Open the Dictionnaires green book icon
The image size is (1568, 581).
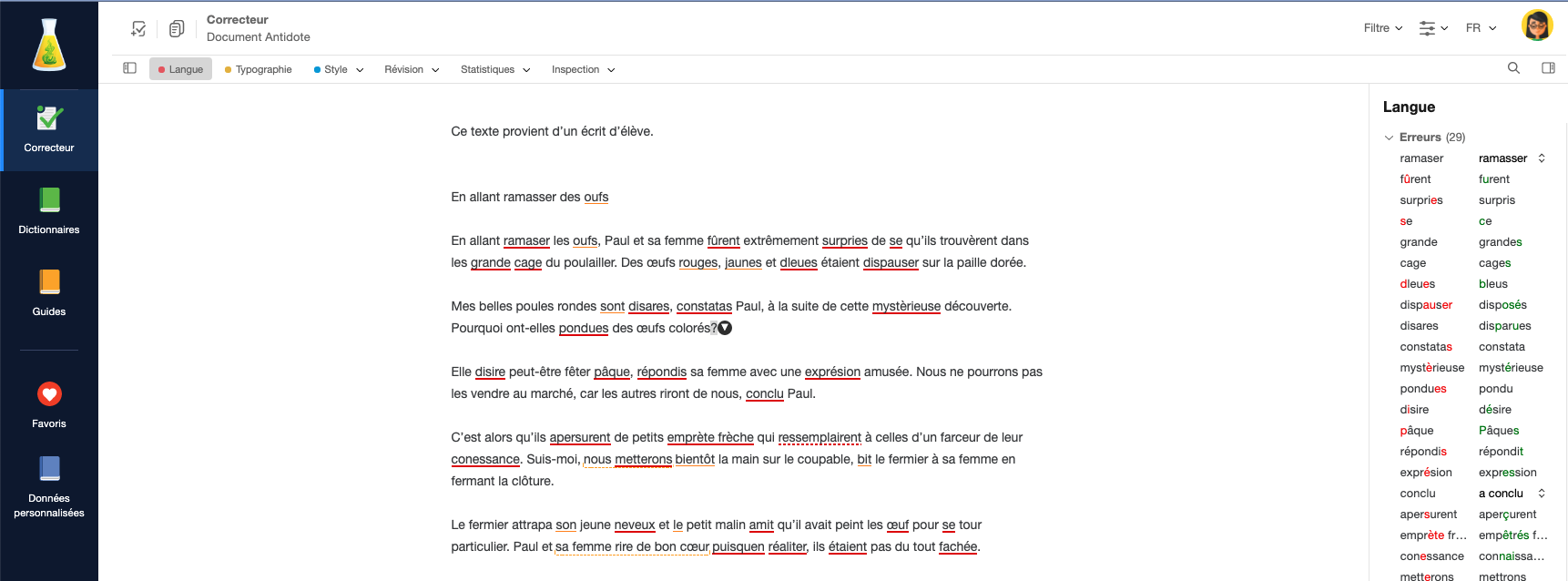(x=49, y=200)
